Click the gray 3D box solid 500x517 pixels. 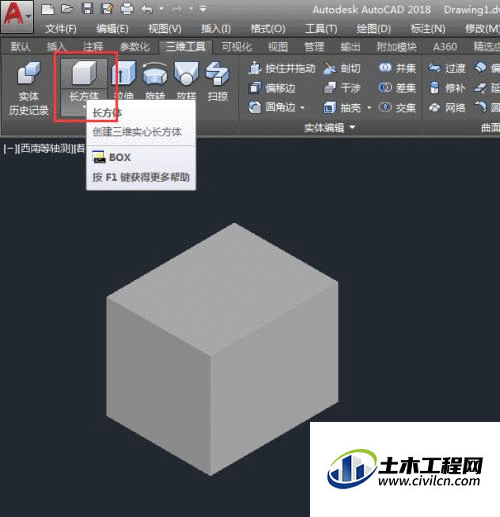tap(222, 348)
